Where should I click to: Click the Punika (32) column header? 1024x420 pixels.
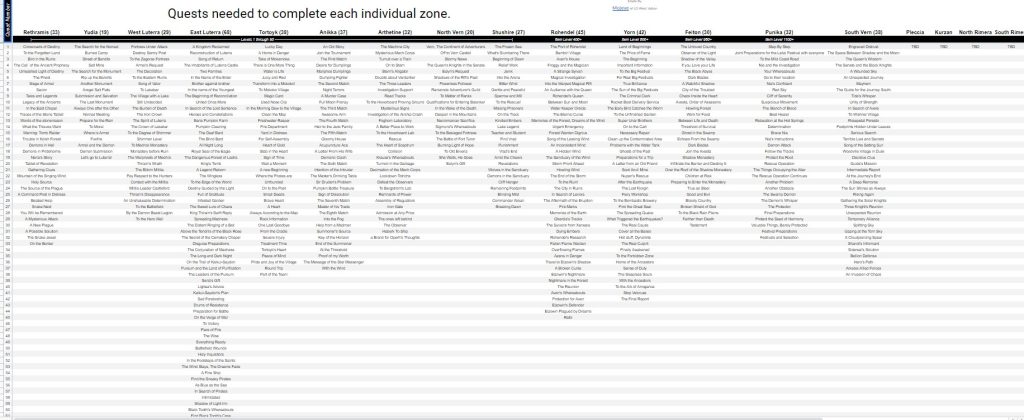pyautogui.click(x=779, y=32)
